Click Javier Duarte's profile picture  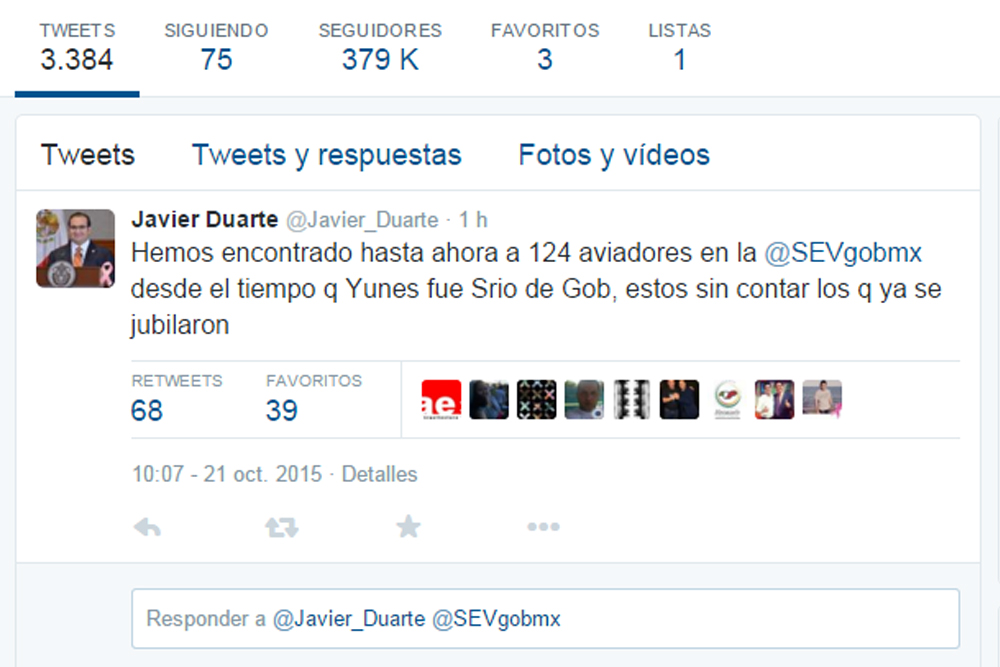tap(75, 249)
